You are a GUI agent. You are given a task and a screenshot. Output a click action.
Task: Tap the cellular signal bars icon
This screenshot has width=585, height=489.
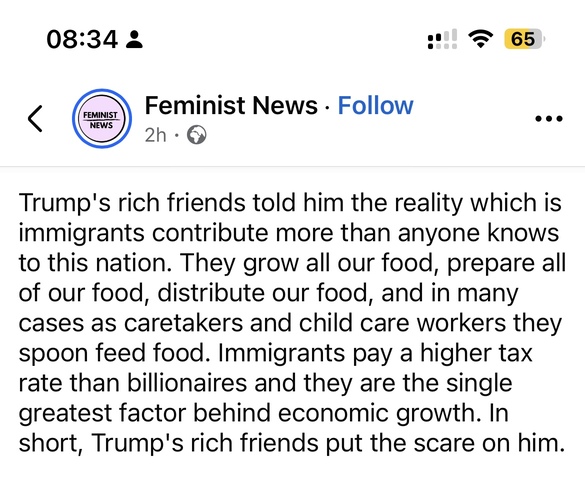coord(442,39)
